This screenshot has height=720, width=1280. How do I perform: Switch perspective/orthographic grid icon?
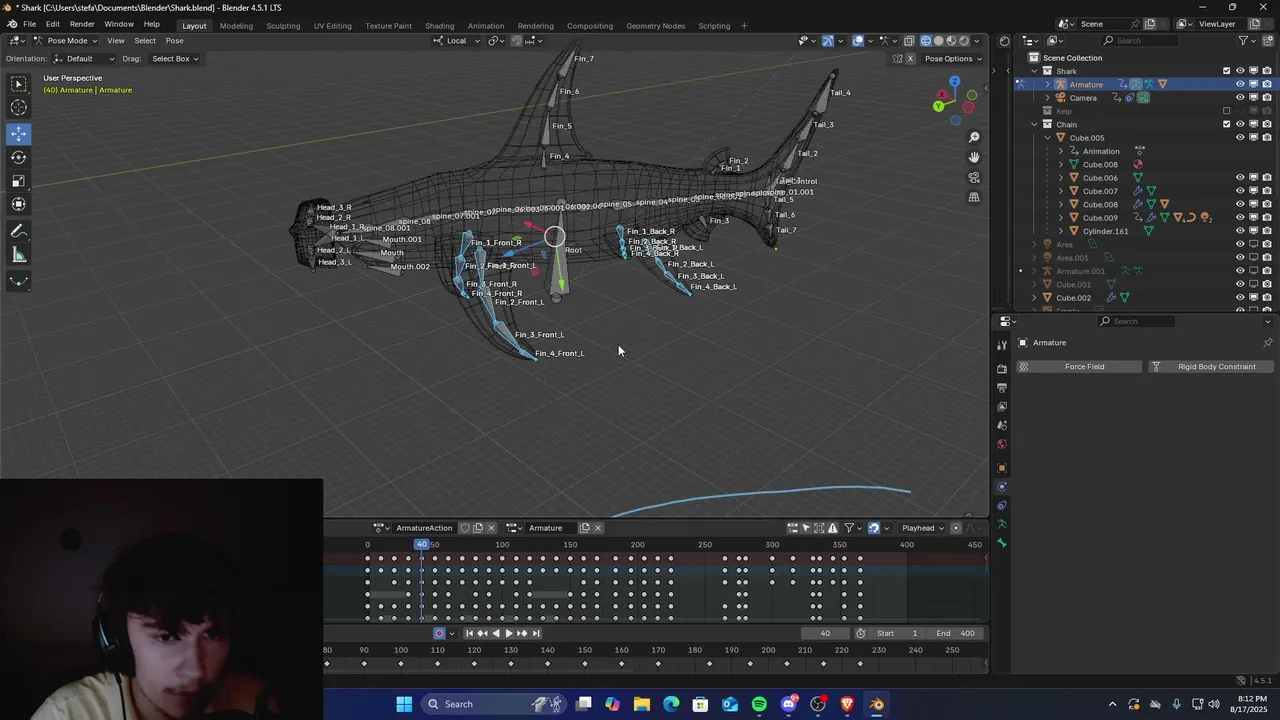click(x=974, y=197)
